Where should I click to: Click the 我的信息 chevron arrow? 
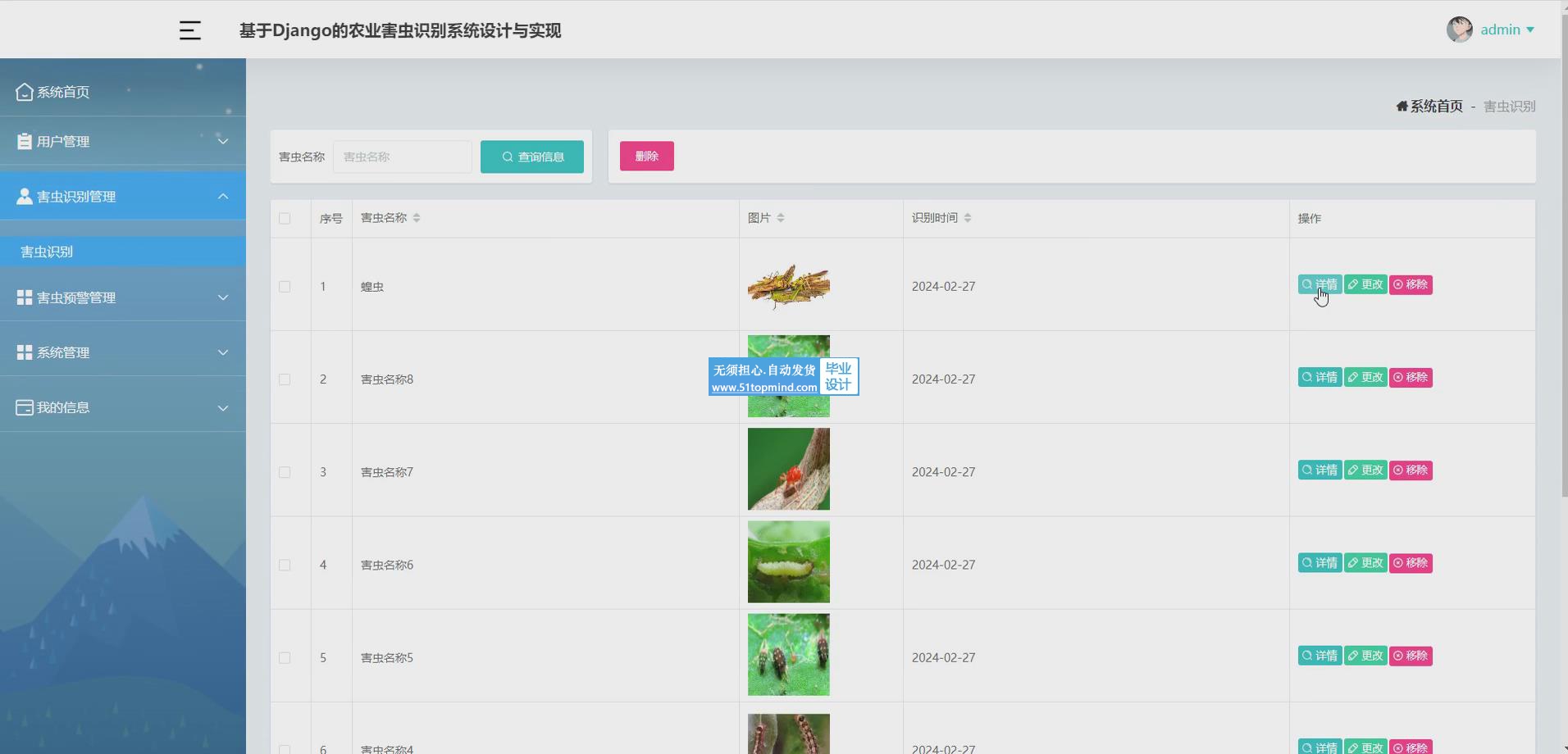(223, 407)
